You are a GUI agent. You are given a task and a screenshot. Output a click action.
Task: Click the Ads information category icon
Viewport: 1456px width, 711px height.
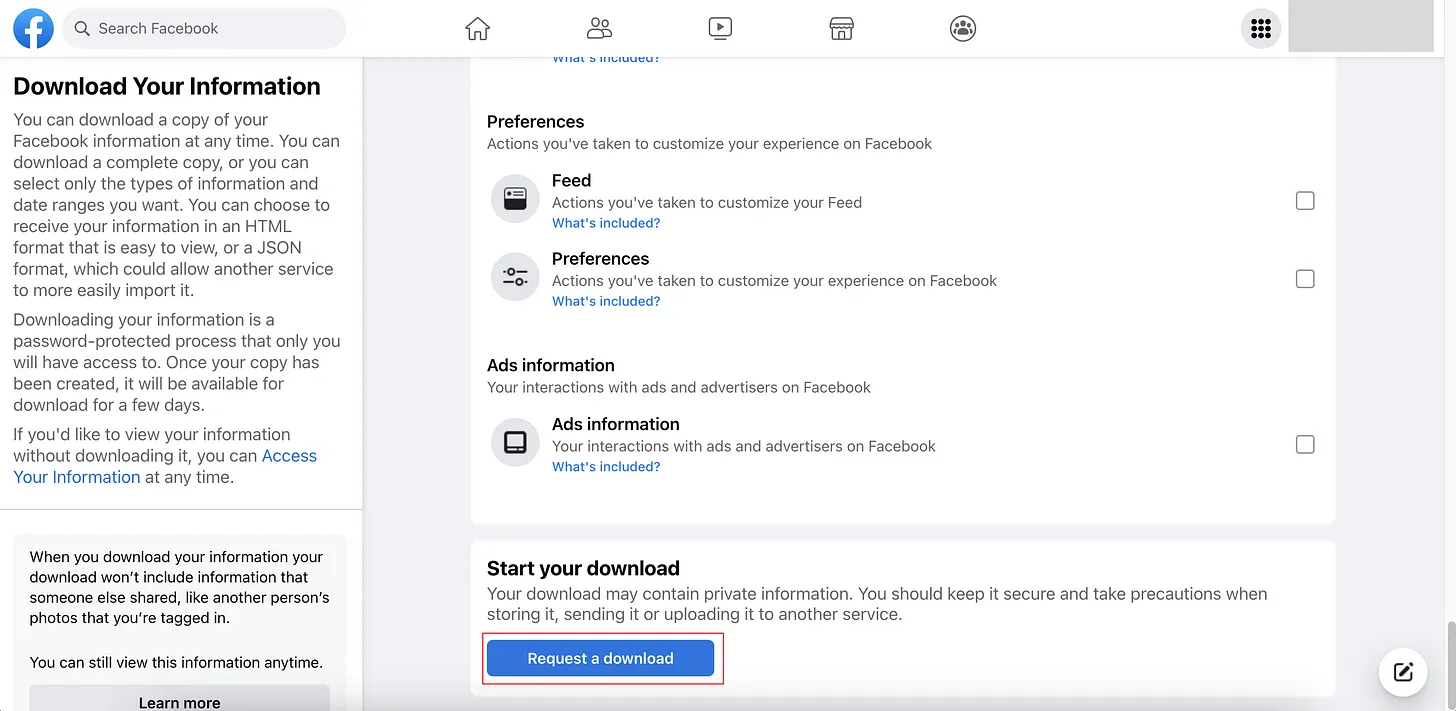(515, 443)
